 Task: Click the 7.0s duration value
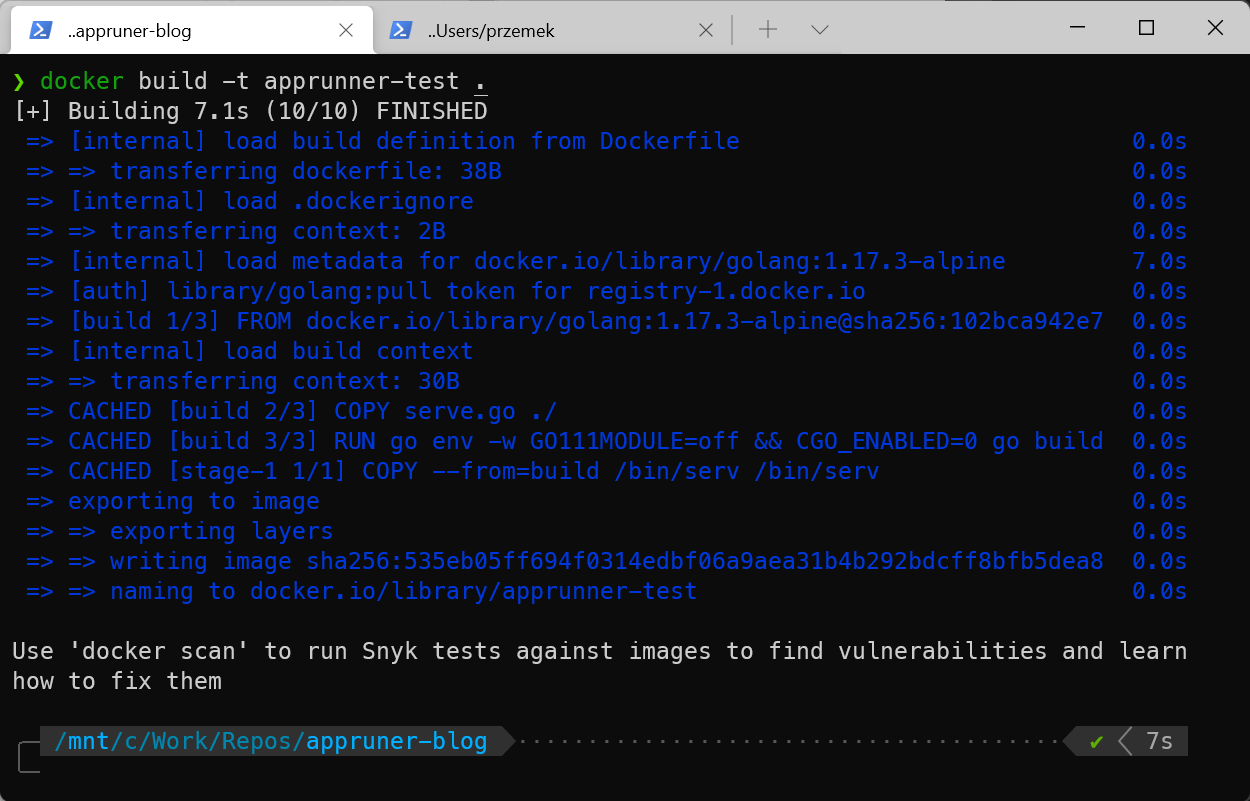1159,261
